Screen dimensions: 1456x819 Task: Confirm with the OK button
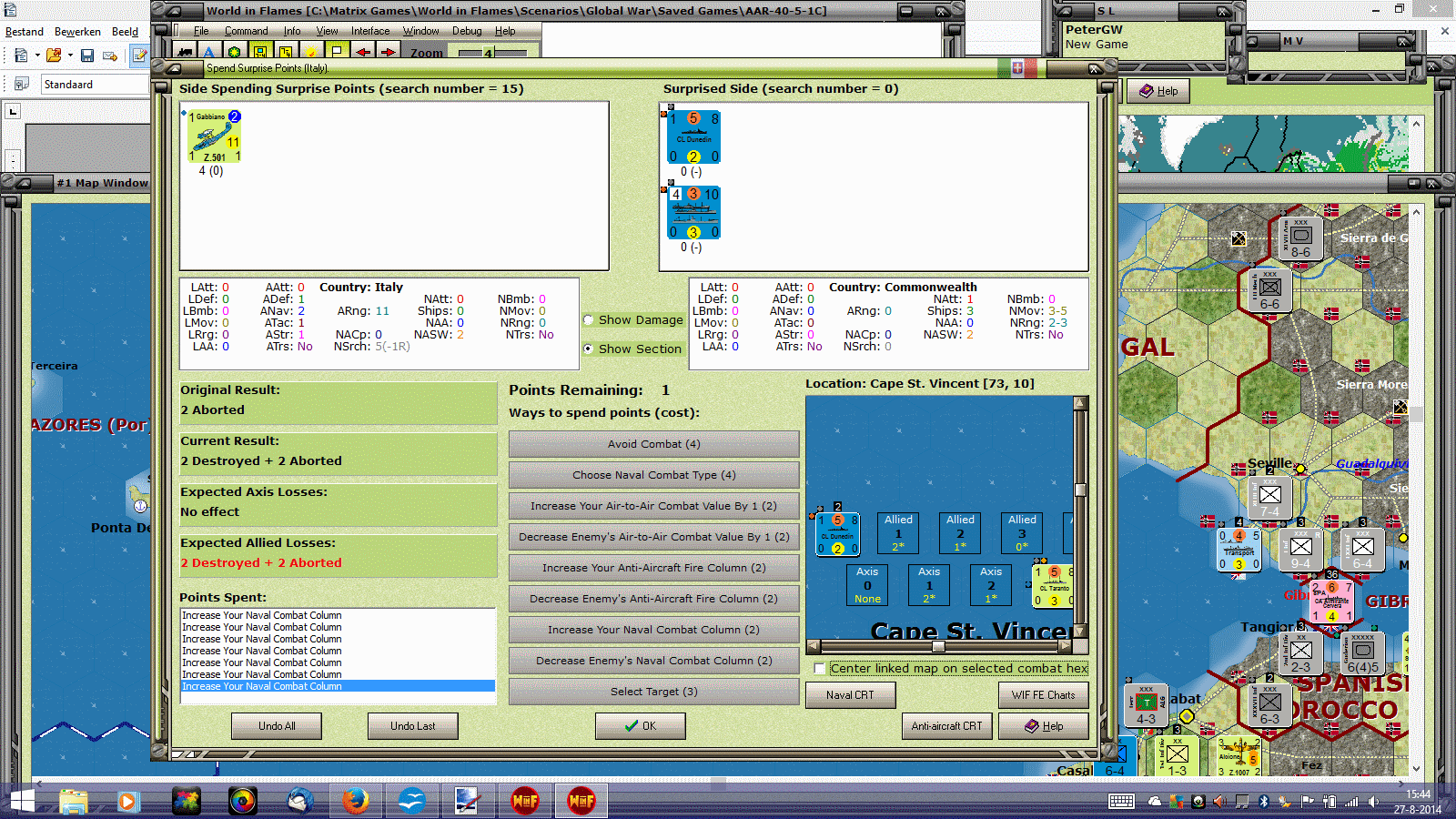[641, 726]
